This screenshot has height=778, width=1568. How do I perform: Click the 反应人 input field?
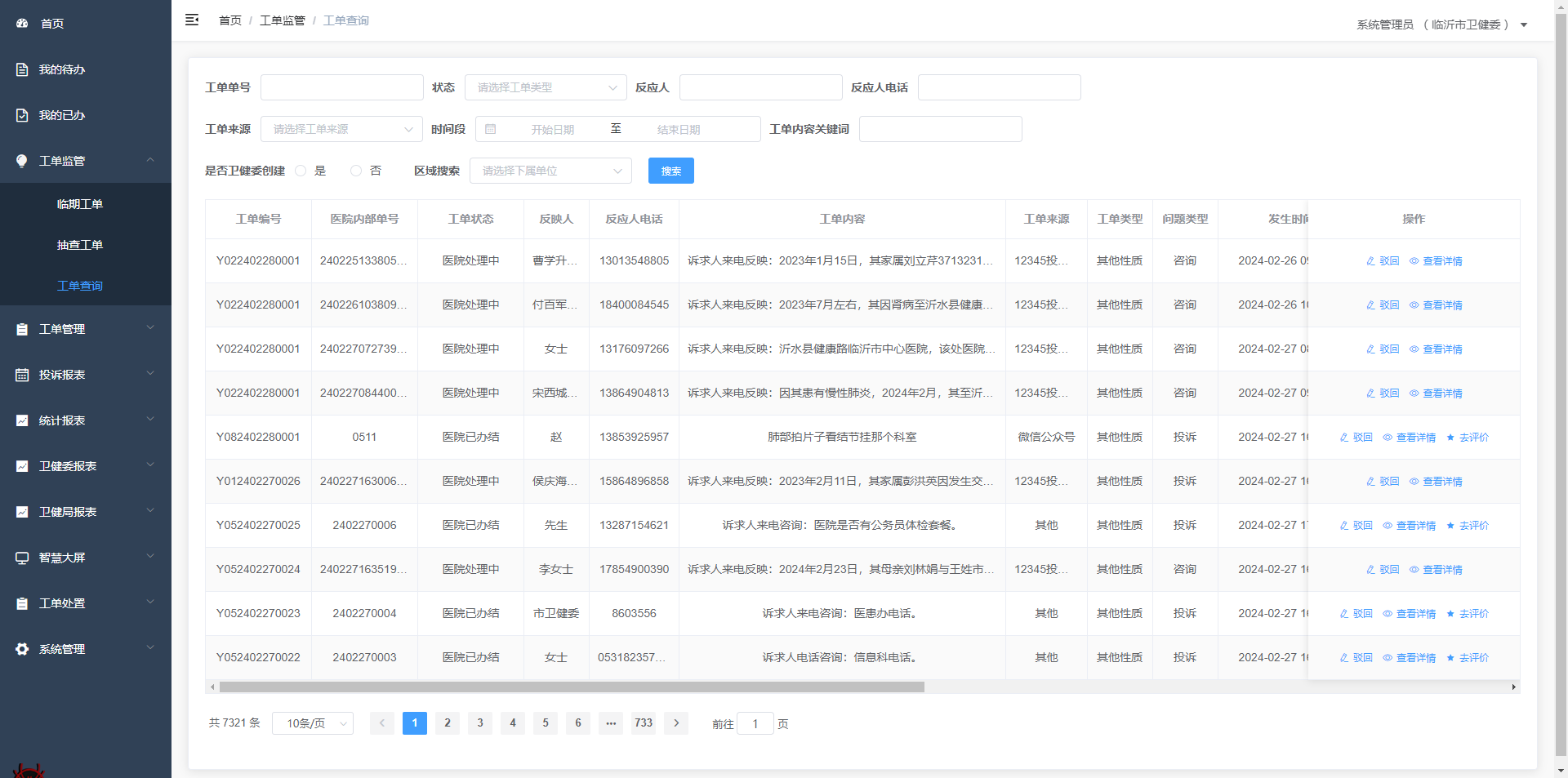761,87
